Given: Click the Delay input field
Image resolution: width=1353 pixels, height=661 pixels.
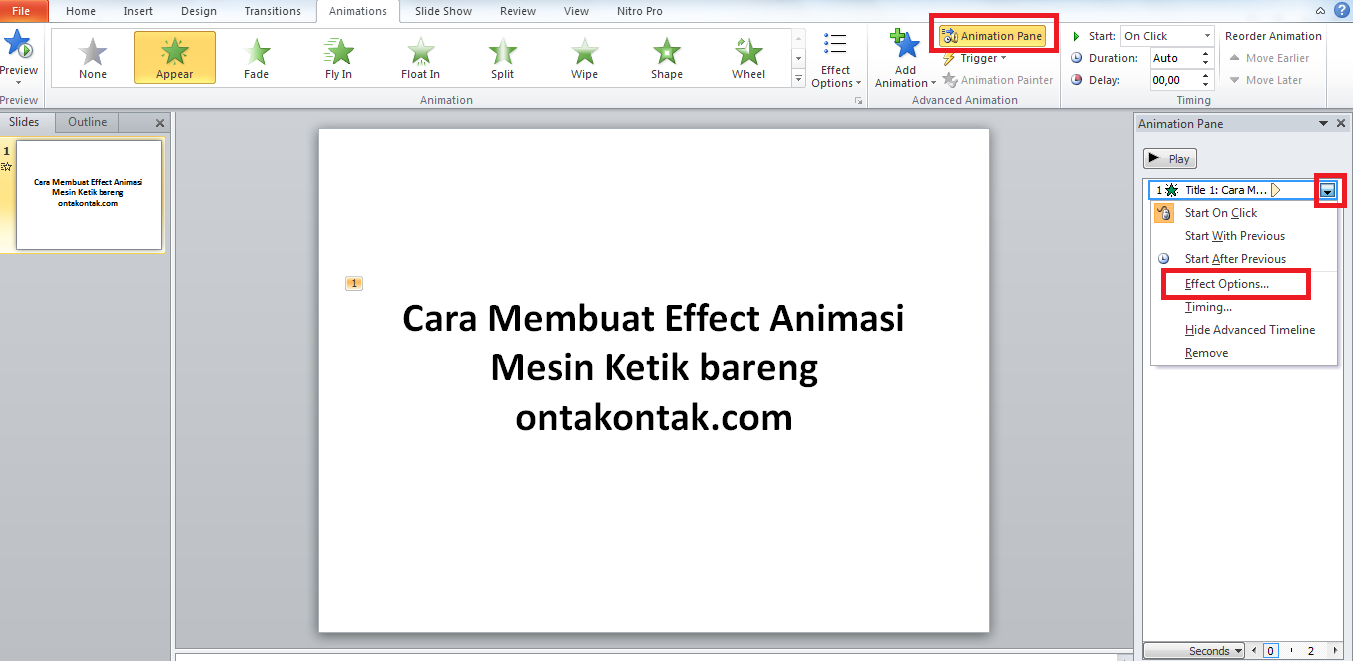Looking at the screenshot, I should click(x=1173, y=80).
